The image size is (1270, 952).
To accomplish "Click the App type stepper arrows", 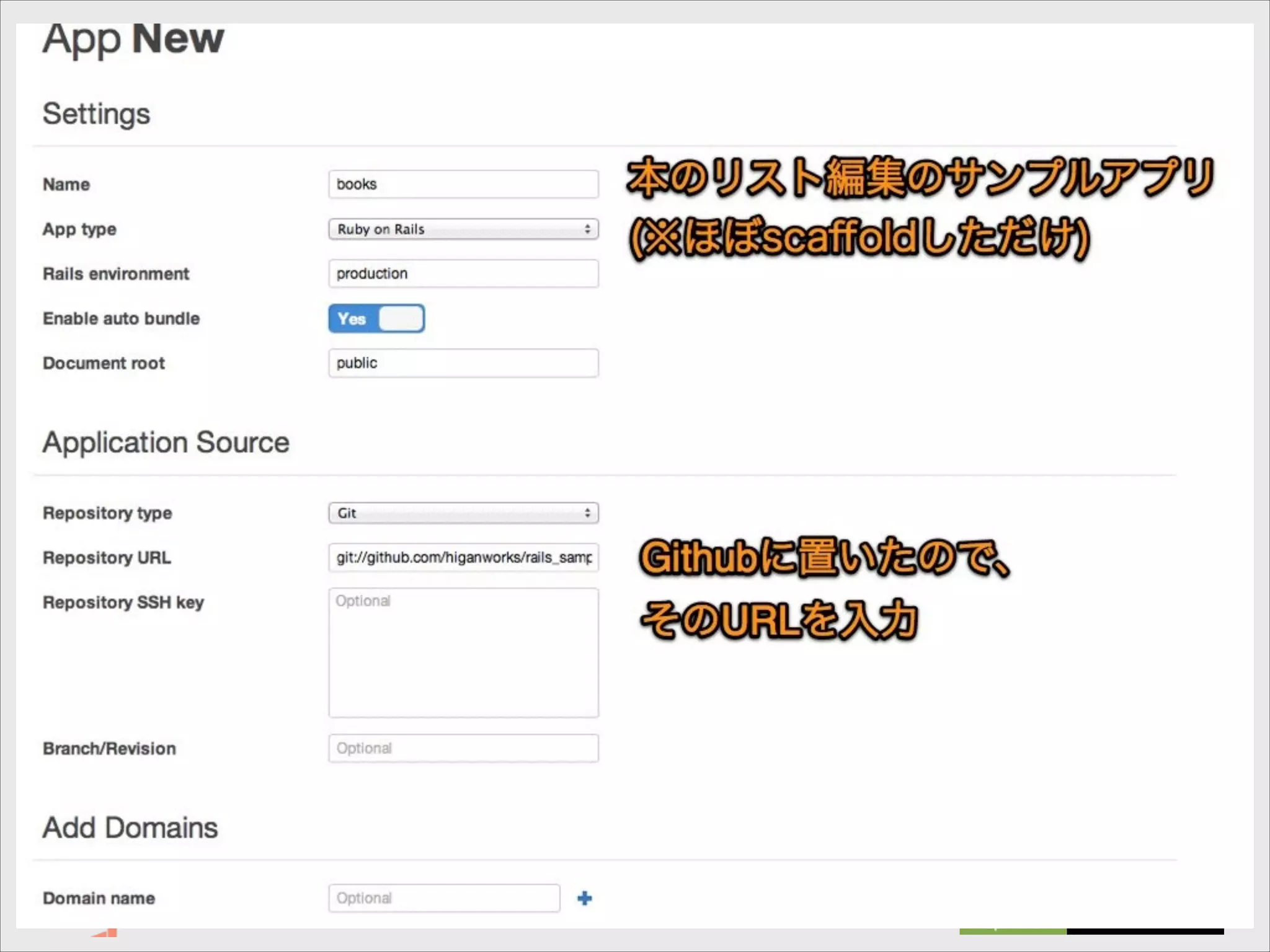I will point(587,229).
